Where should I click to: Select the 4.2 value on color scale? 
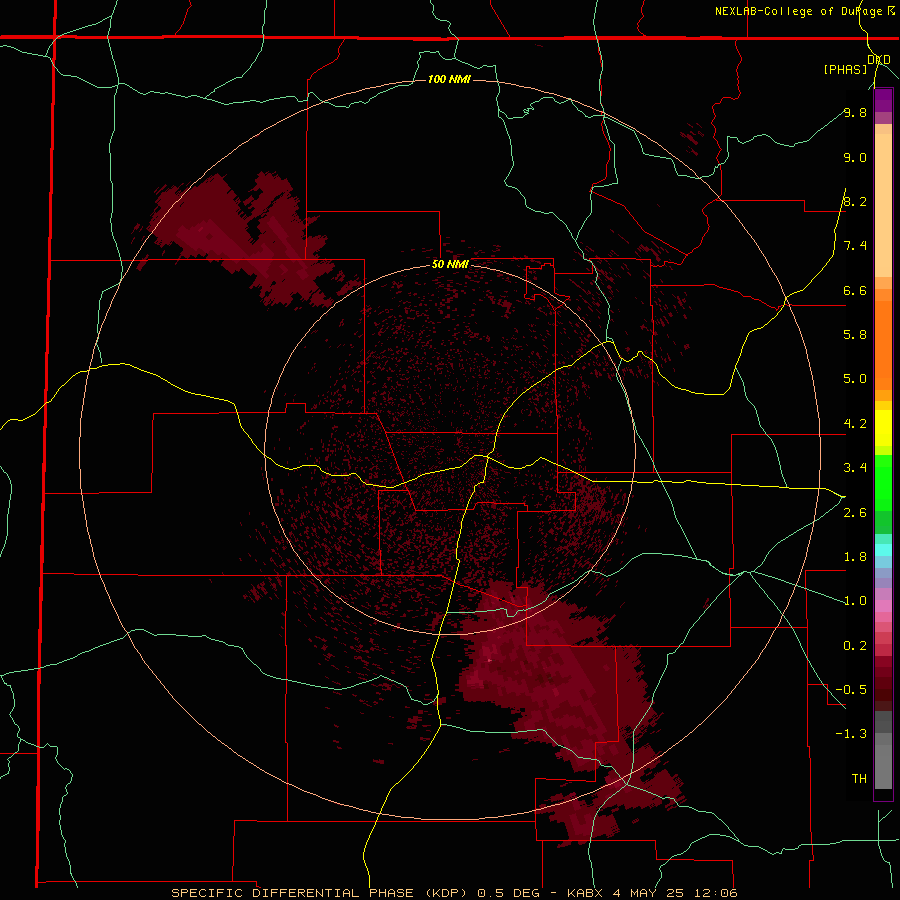coord(855,424)
